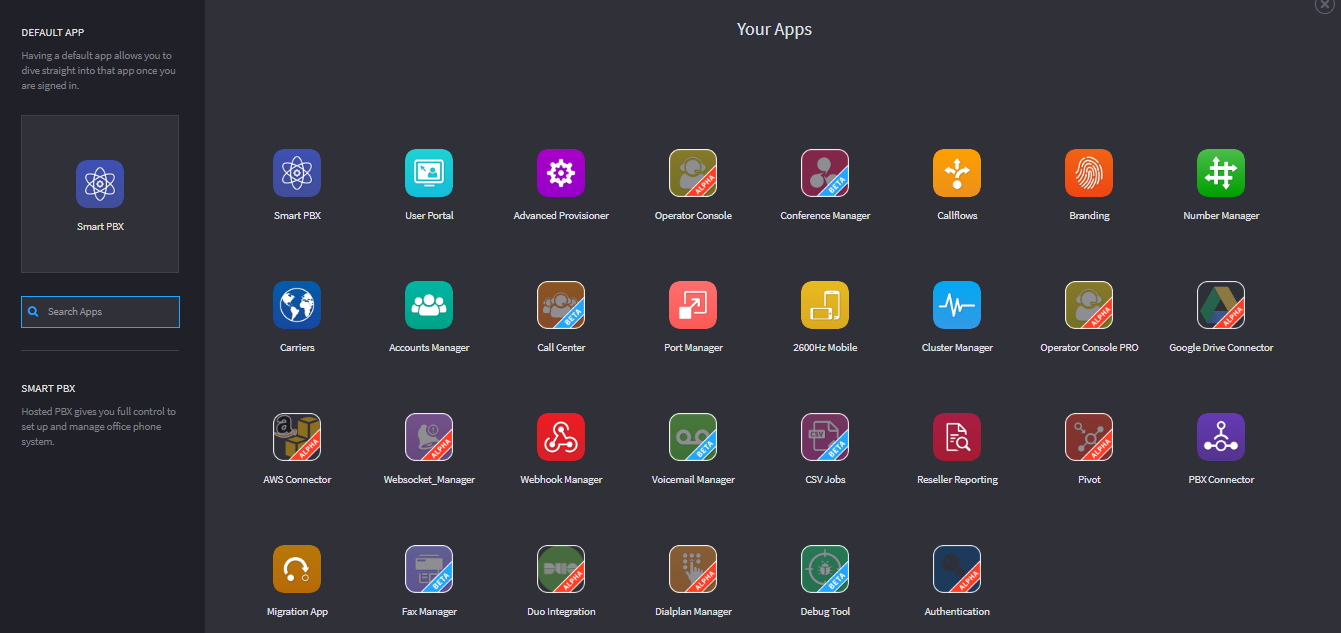Open the Authentication app
Viewport: 1341px width, 633px height.
coord(957,569)
